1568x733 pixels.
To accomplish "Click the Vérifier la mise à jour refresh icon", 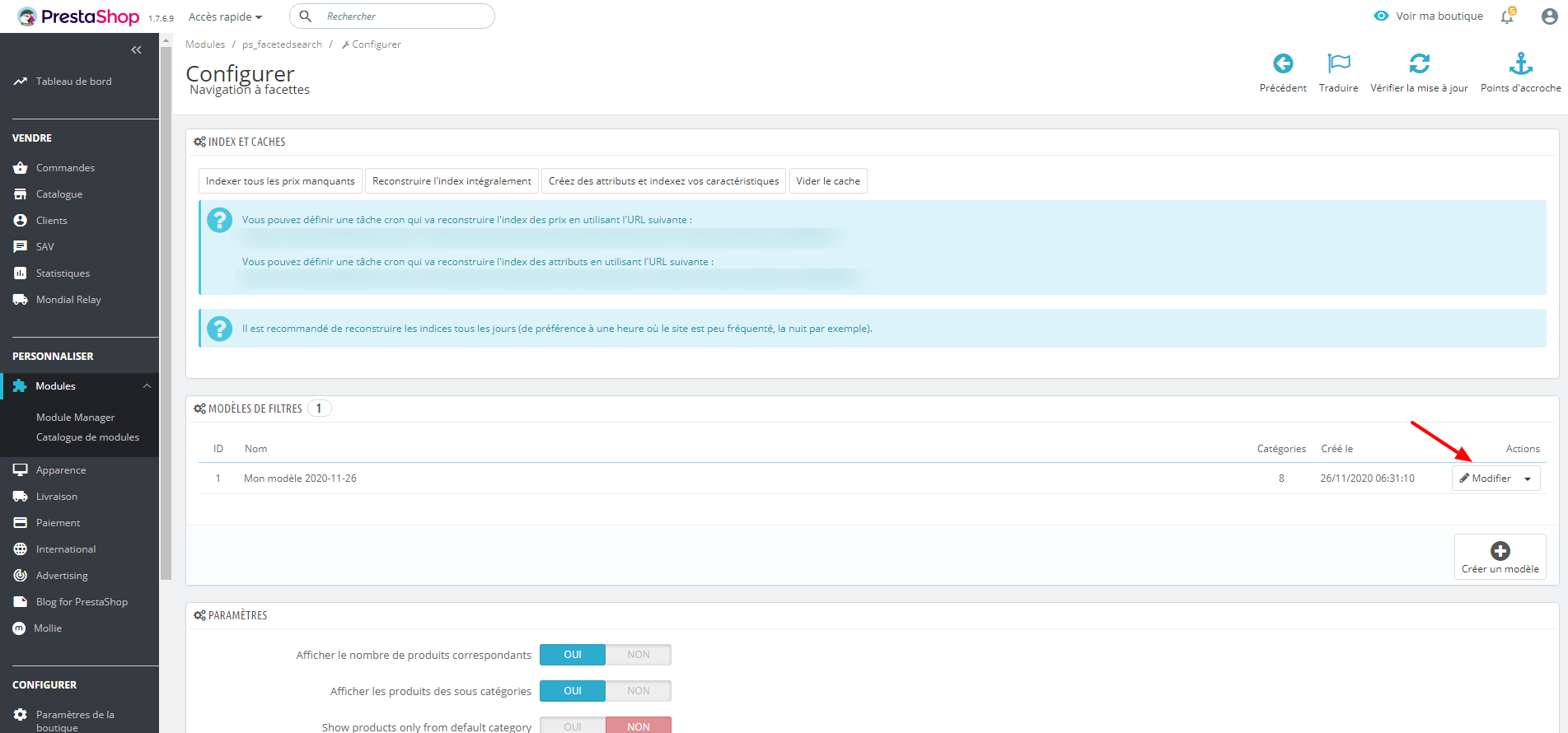I will coord(1419,63).
